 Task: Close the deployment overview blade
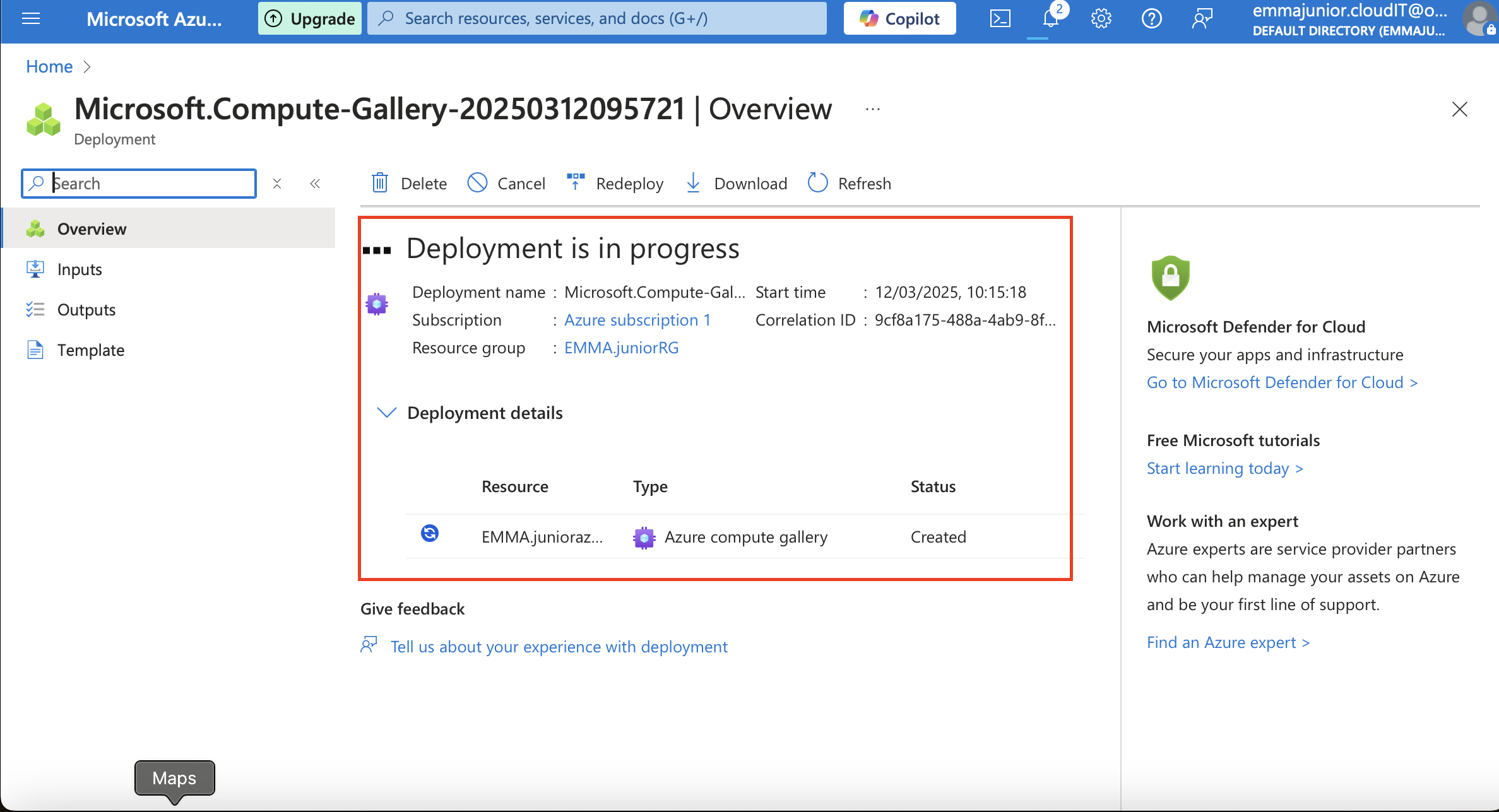(1460, 109)
